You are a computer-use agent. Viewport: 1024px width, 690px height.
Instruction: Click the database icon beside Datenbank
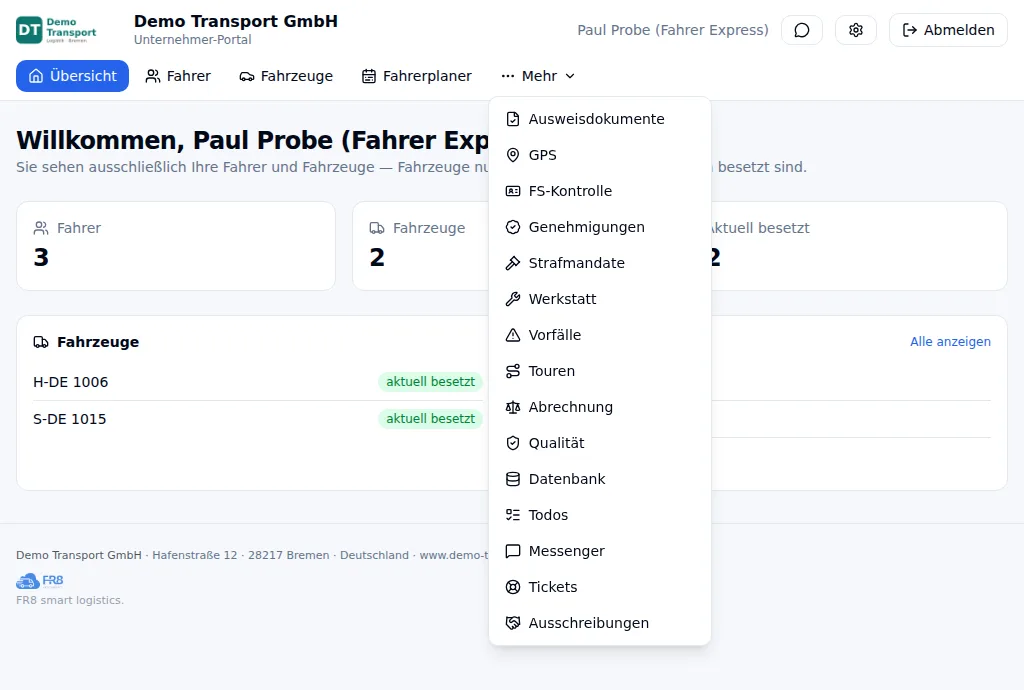point(513,478)
